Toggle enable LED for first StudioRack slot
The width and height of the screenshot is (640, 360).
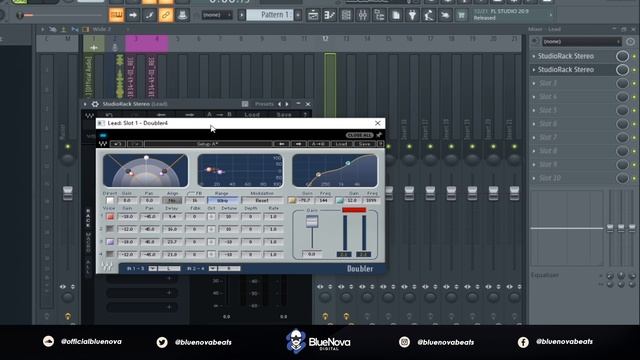[634, 56]
